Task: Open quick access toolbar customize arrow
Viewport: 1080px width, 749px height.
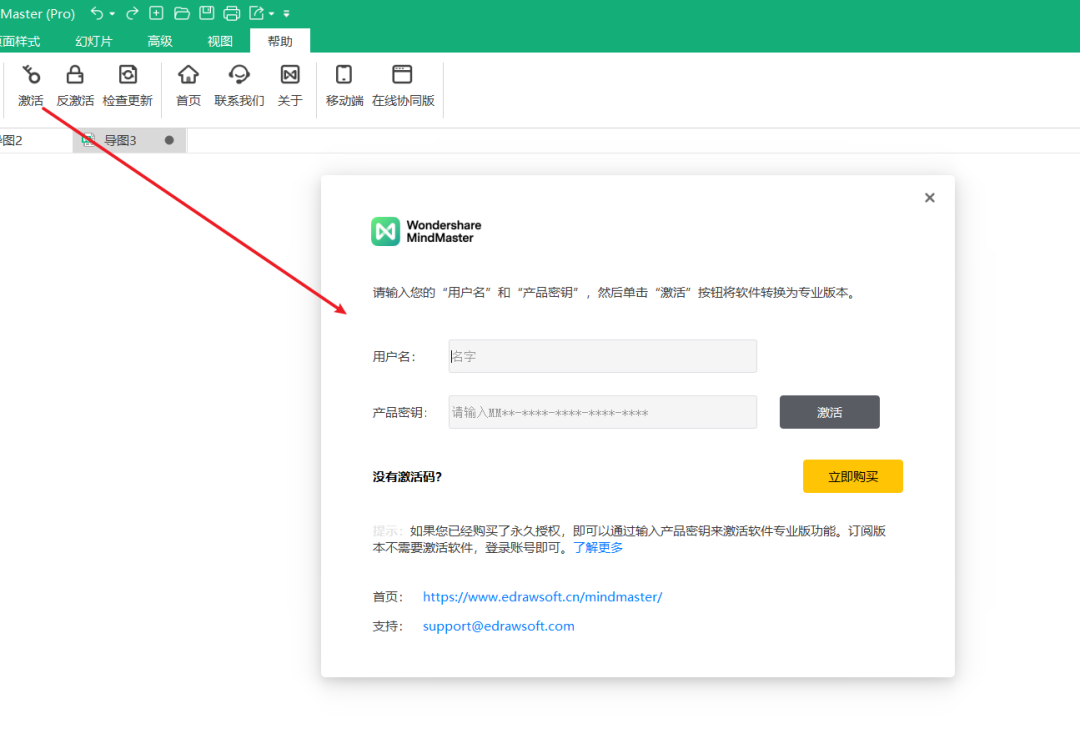Action: 287,14
